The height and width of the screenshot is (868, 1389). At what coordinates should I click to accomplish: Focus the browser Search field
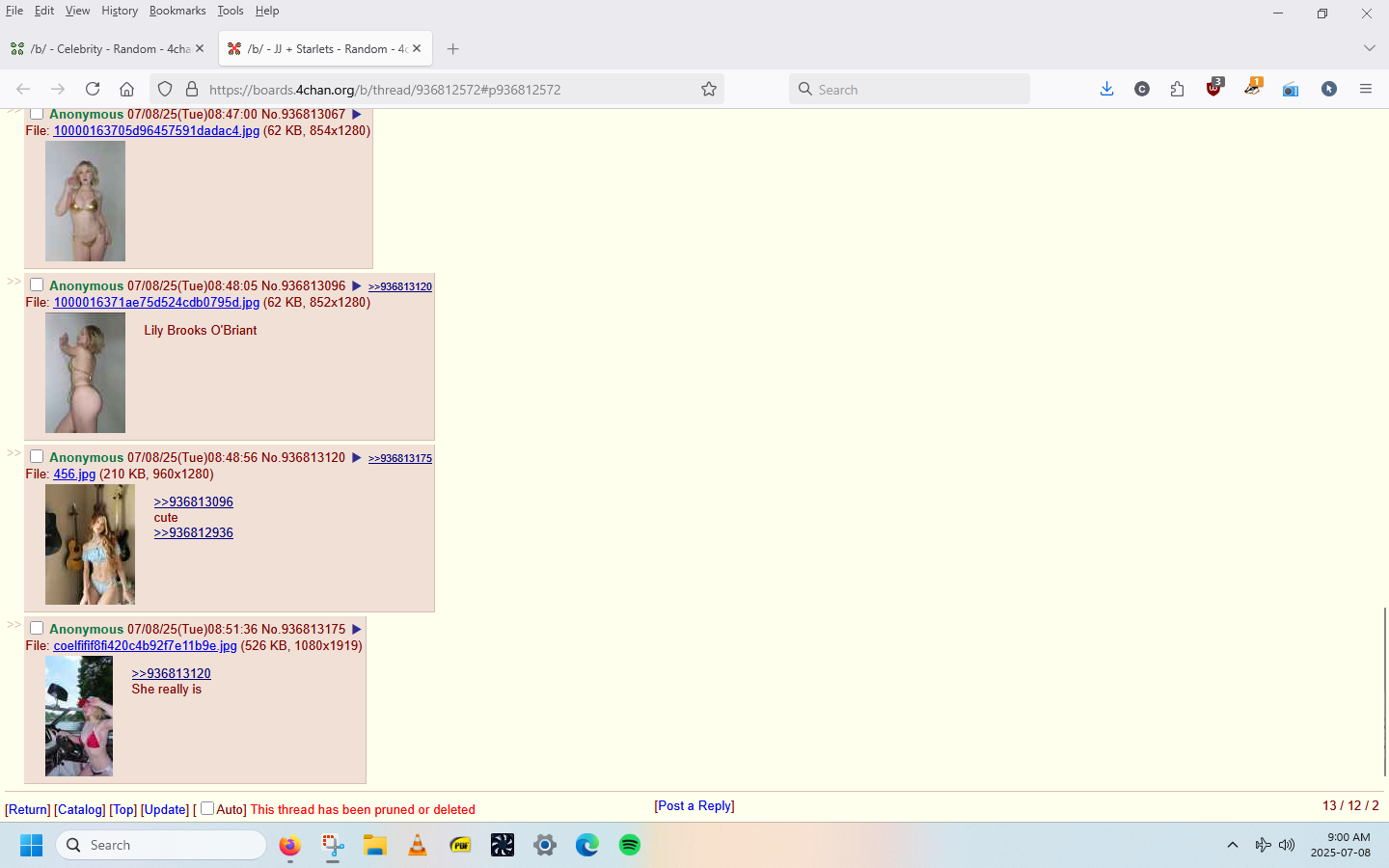point(910,89)
